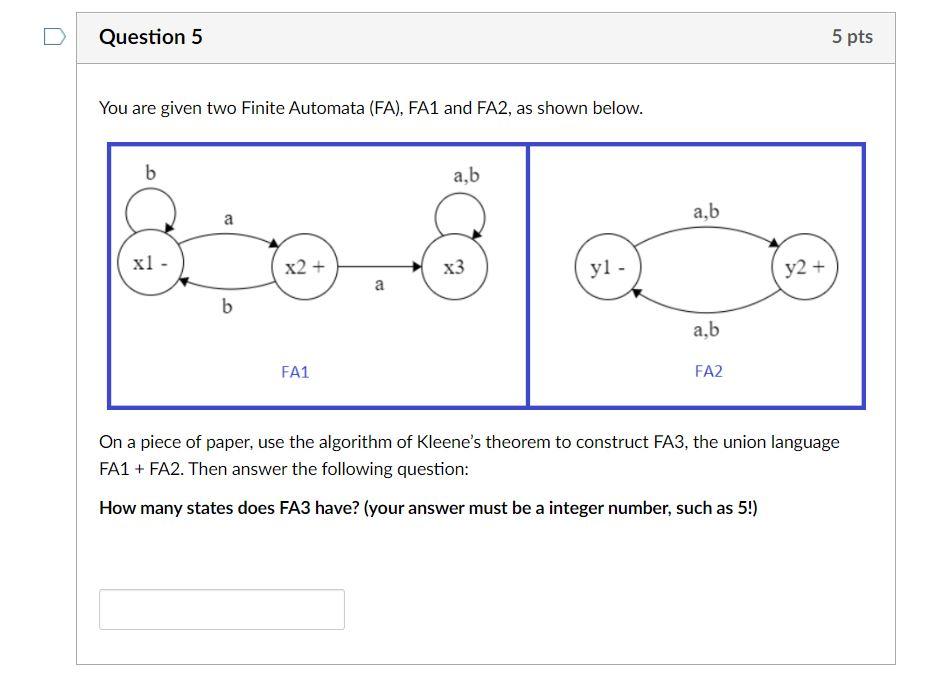This screenshot has height=698, width=931.
Task: Click inside the answer input box
Action: point(221,608)
